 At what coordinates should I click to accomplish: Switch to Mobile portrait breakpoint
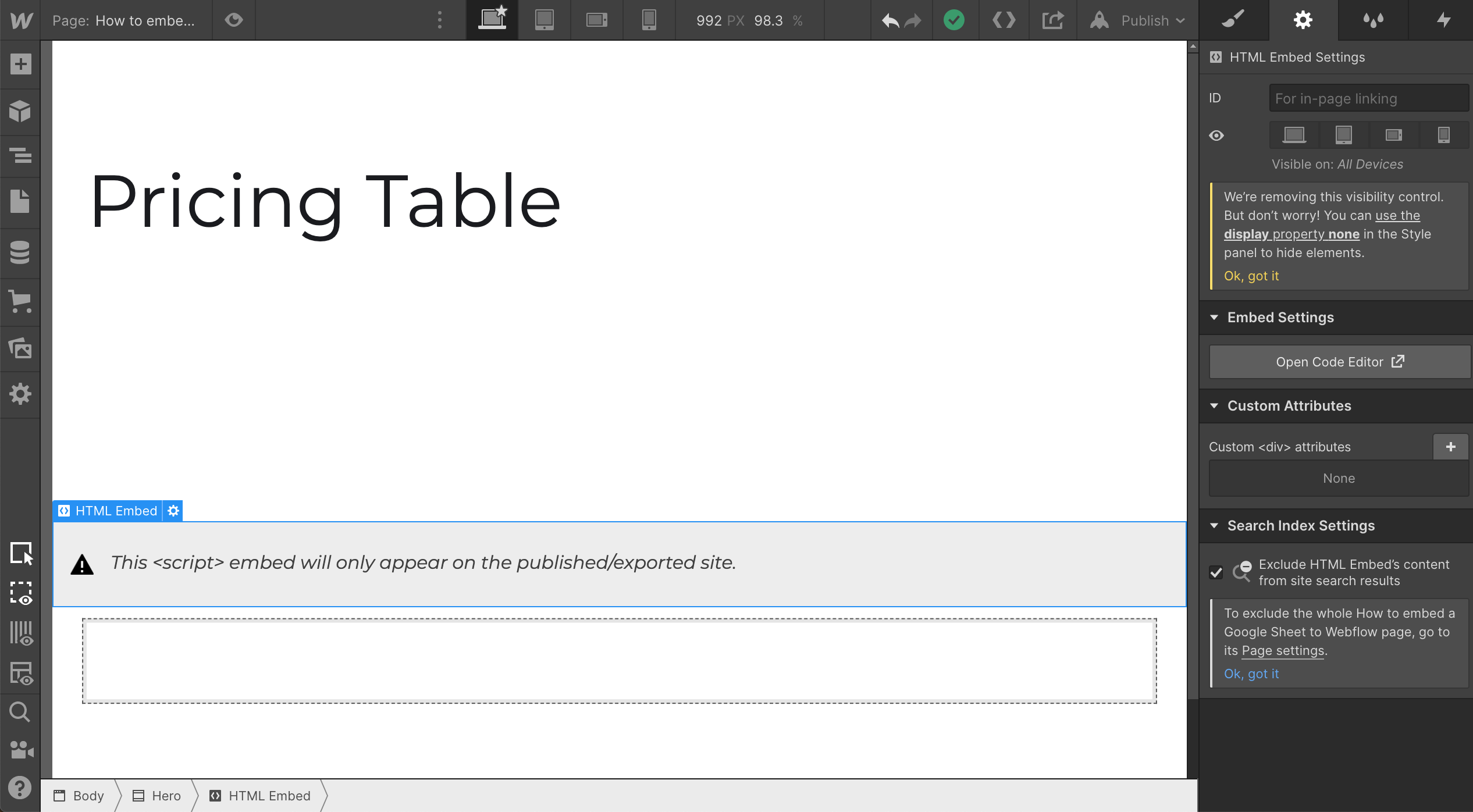(x=649, y=20)
